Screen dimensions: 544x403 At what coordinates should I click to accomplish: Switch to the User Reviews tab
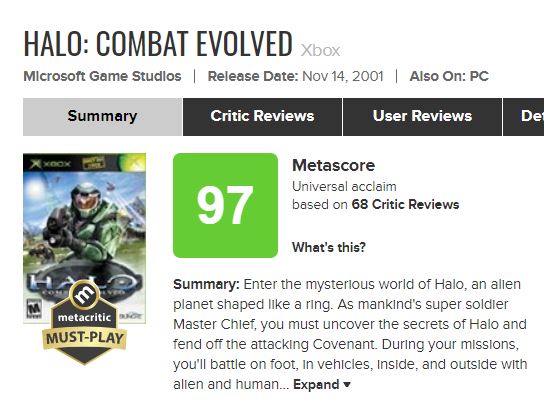tap(422, 117)
